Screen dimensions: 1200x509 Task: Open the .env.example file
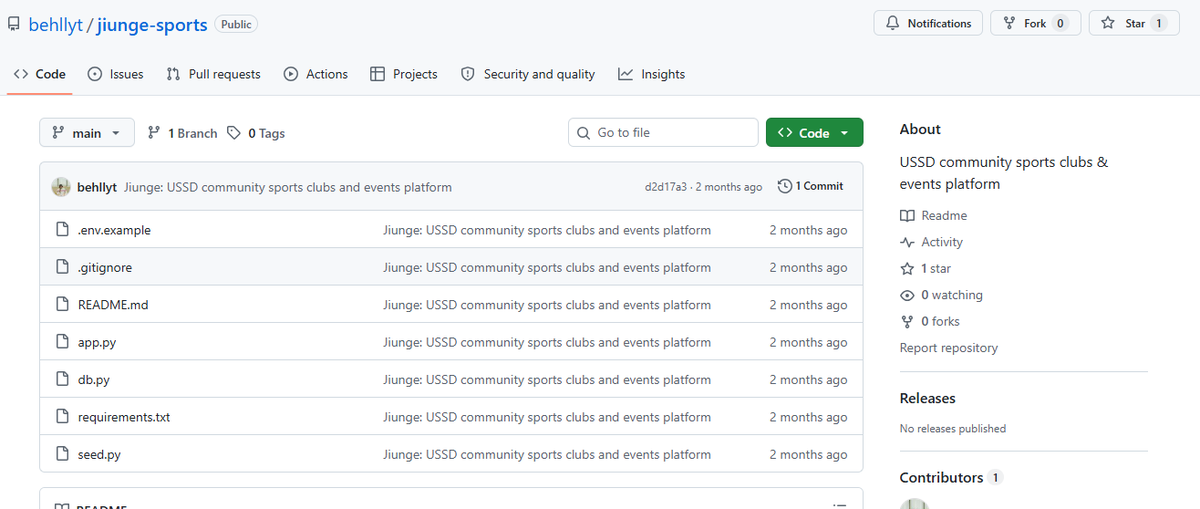(x=114, y=230)
